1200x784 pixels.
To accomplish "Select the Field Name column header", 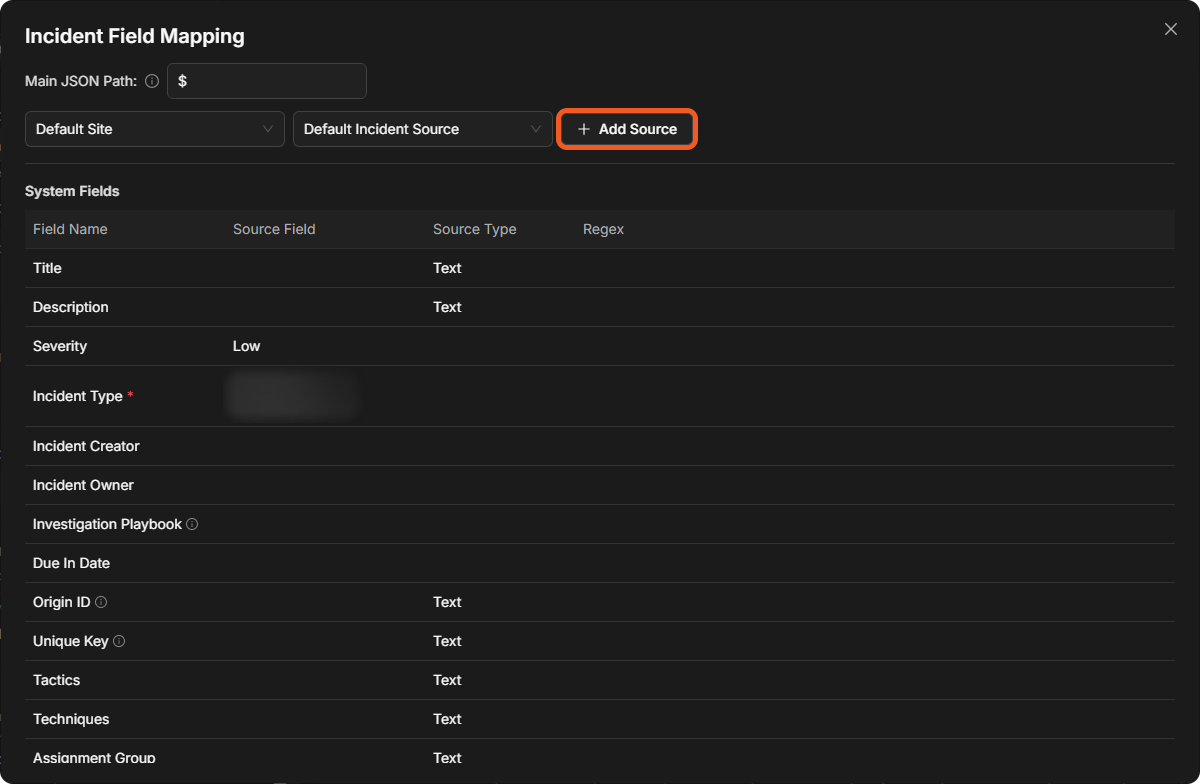I will tap(70, 229).
